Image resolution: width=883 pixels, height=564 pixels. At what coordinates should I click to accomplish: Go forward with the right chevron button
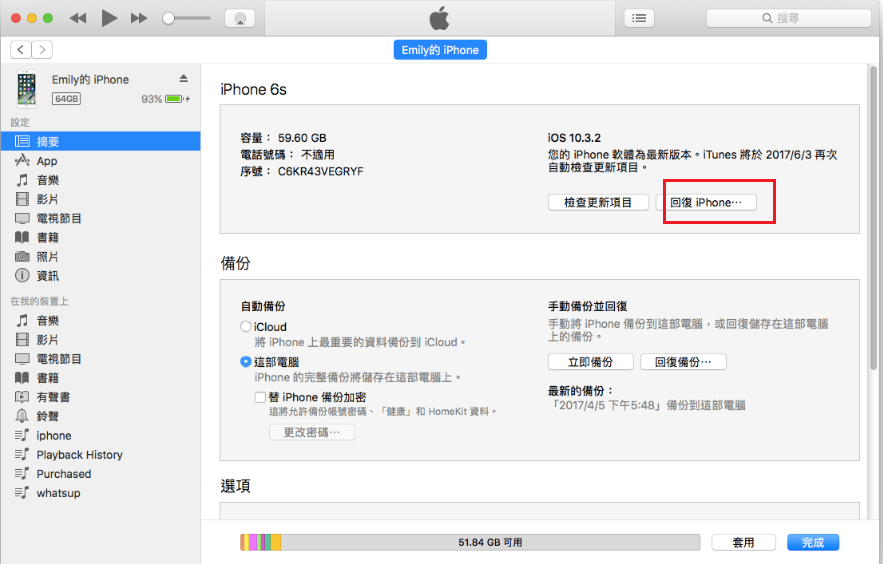coord(42,50)
